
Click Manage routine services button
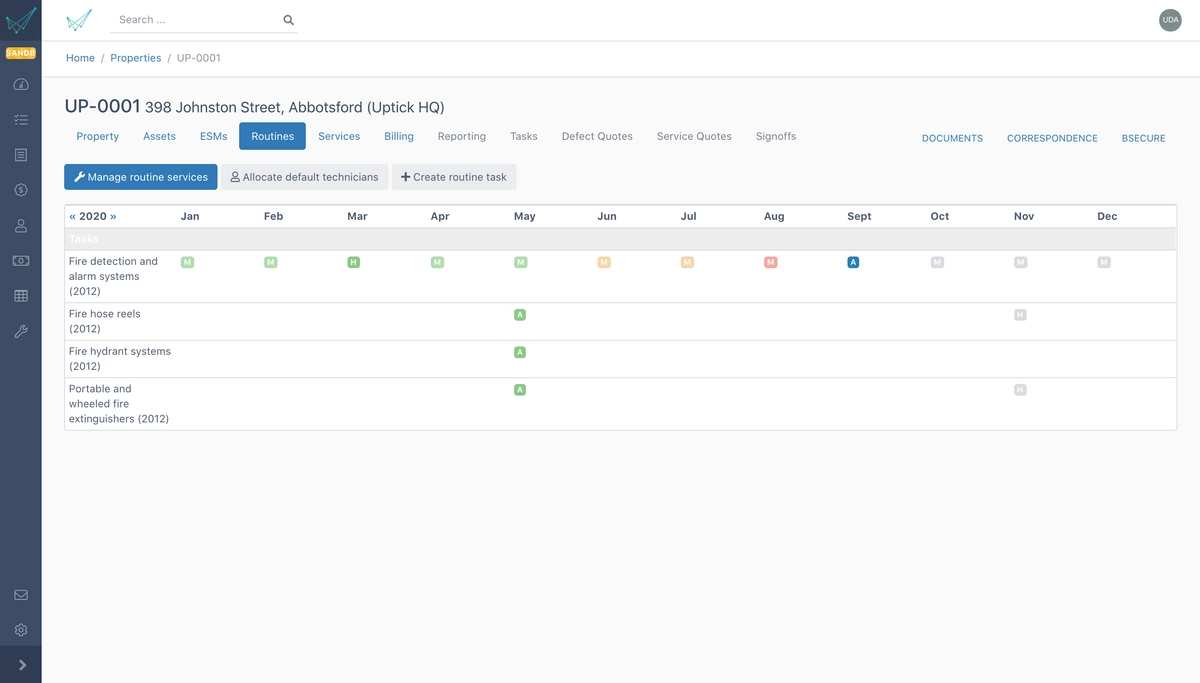pos(141,177)
